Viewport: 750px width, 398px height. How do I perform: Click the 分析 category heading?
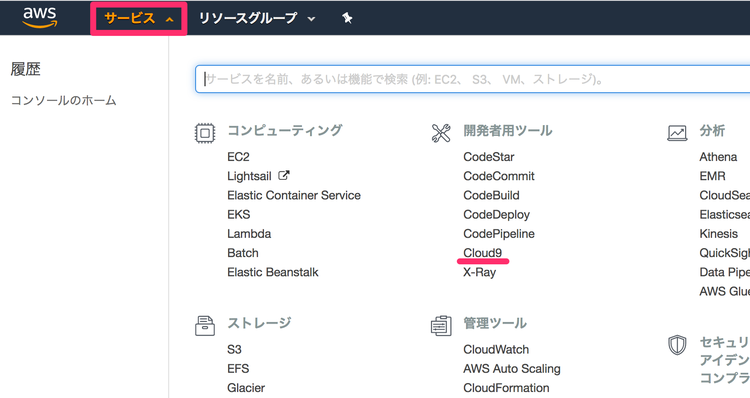point(712,131)
